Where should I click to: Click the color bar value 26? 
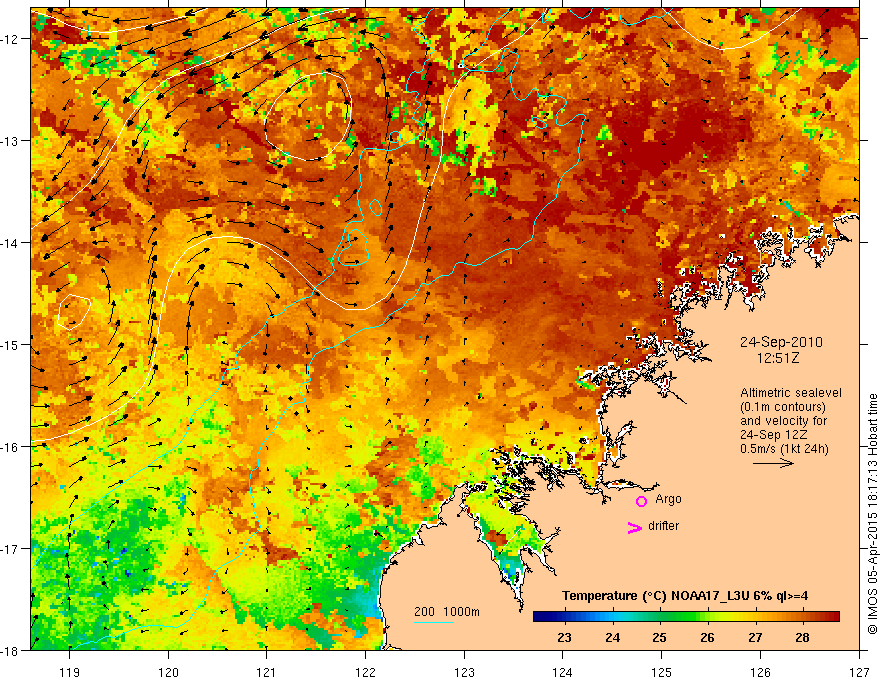pos(707,637)
